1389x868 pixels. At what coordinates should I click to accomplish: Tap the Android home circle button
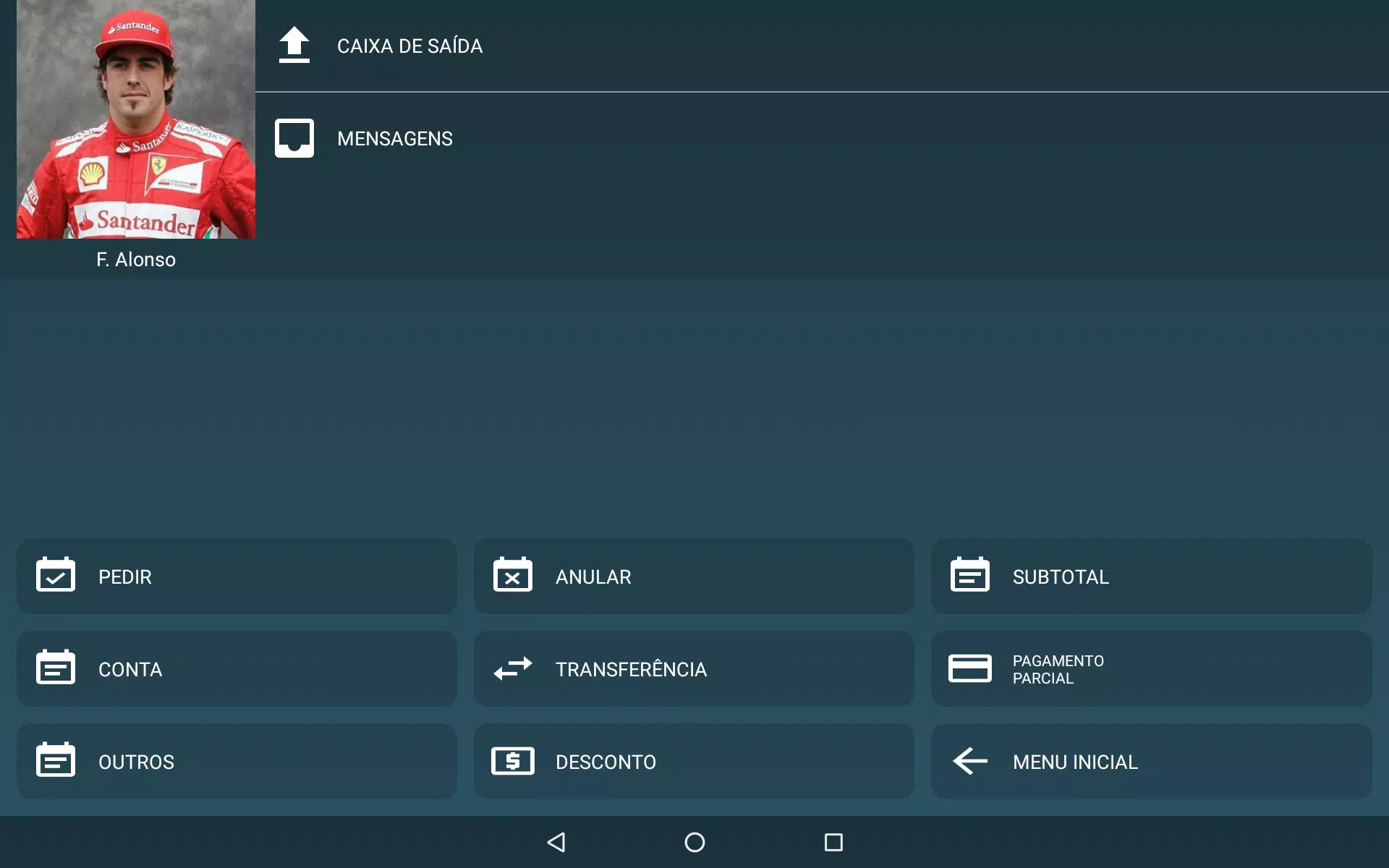pos(694,842)
